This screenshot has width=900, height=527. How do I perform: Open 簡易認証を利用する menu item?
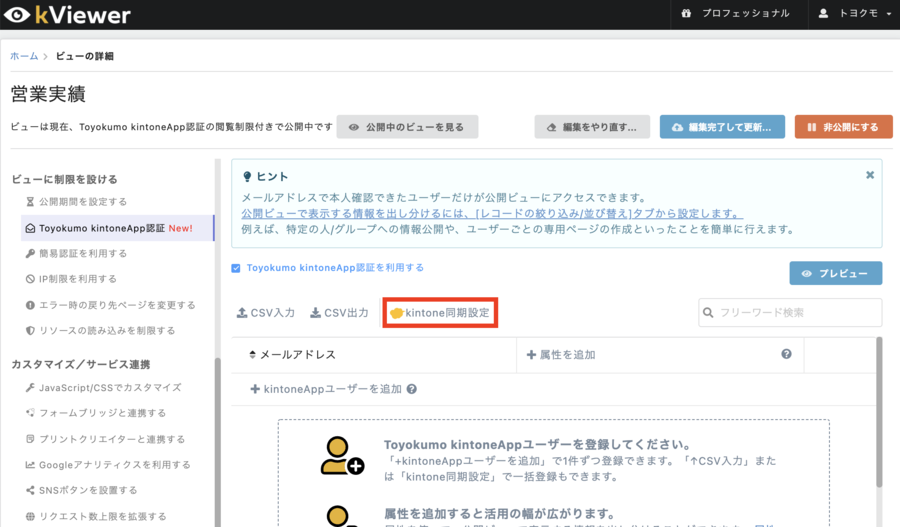[83, 253]
